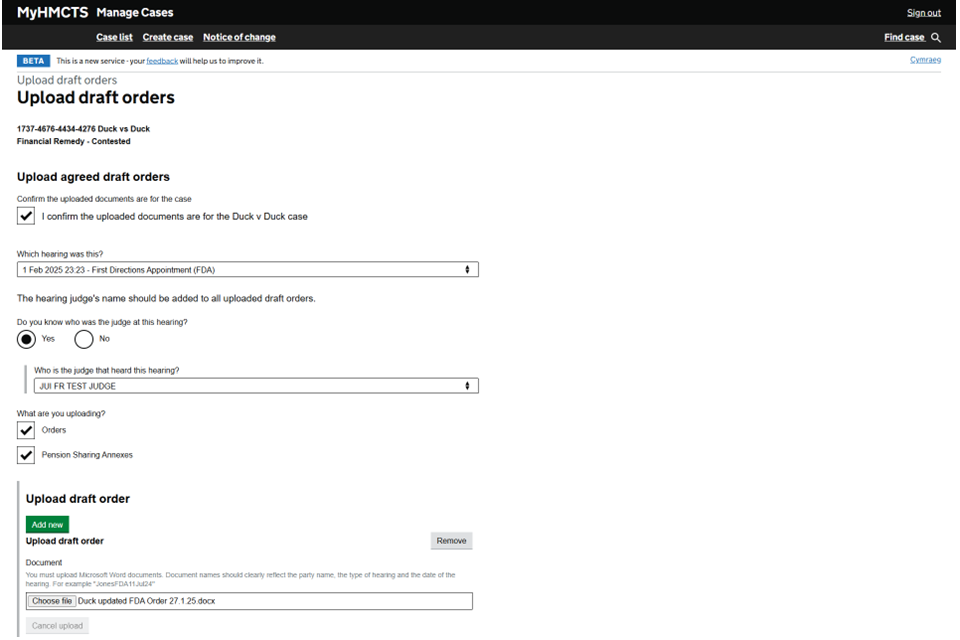This screenshot has height=640, width=960.
Task: Open the Create case menu item
Action: click(168, 38)
